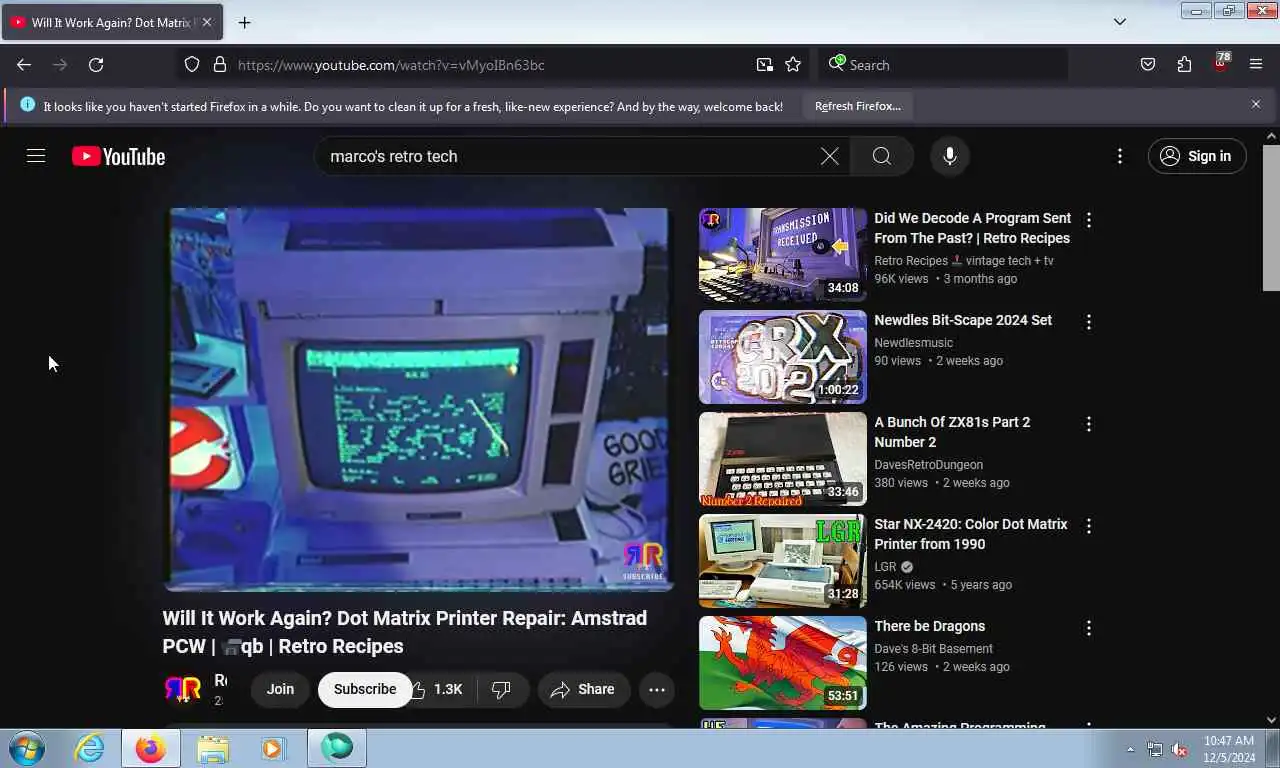This screenshot has height=768, width=1280.
Task: Close the YouTube browser tab
Action: pyautogui.click(x=207, y=22)
